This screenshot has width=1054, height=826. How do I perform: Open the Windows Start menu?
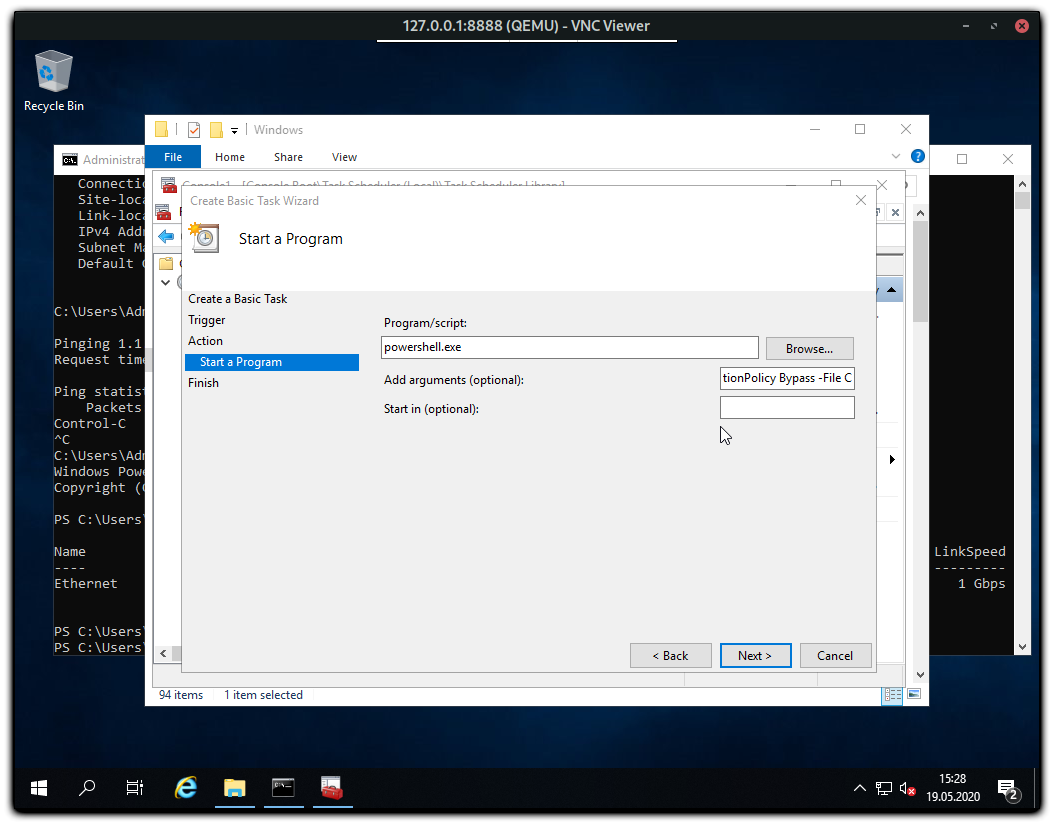tap(39, 788)
